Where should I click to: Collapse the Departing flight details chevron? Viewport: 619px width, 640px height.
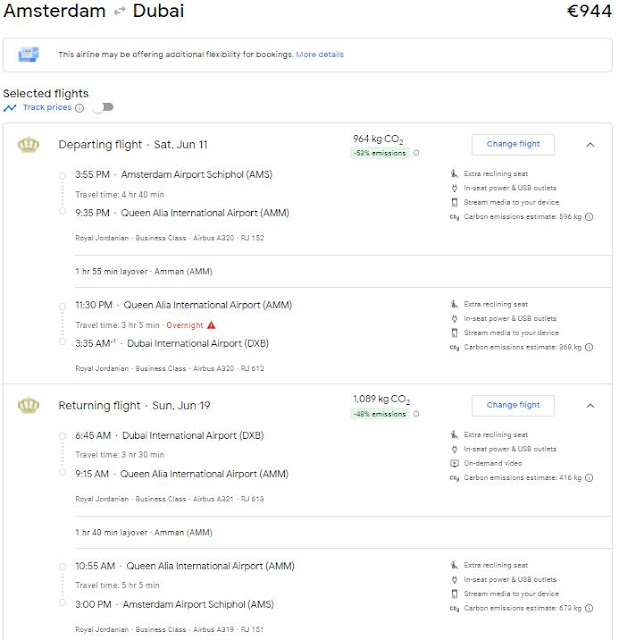point(590,144)
